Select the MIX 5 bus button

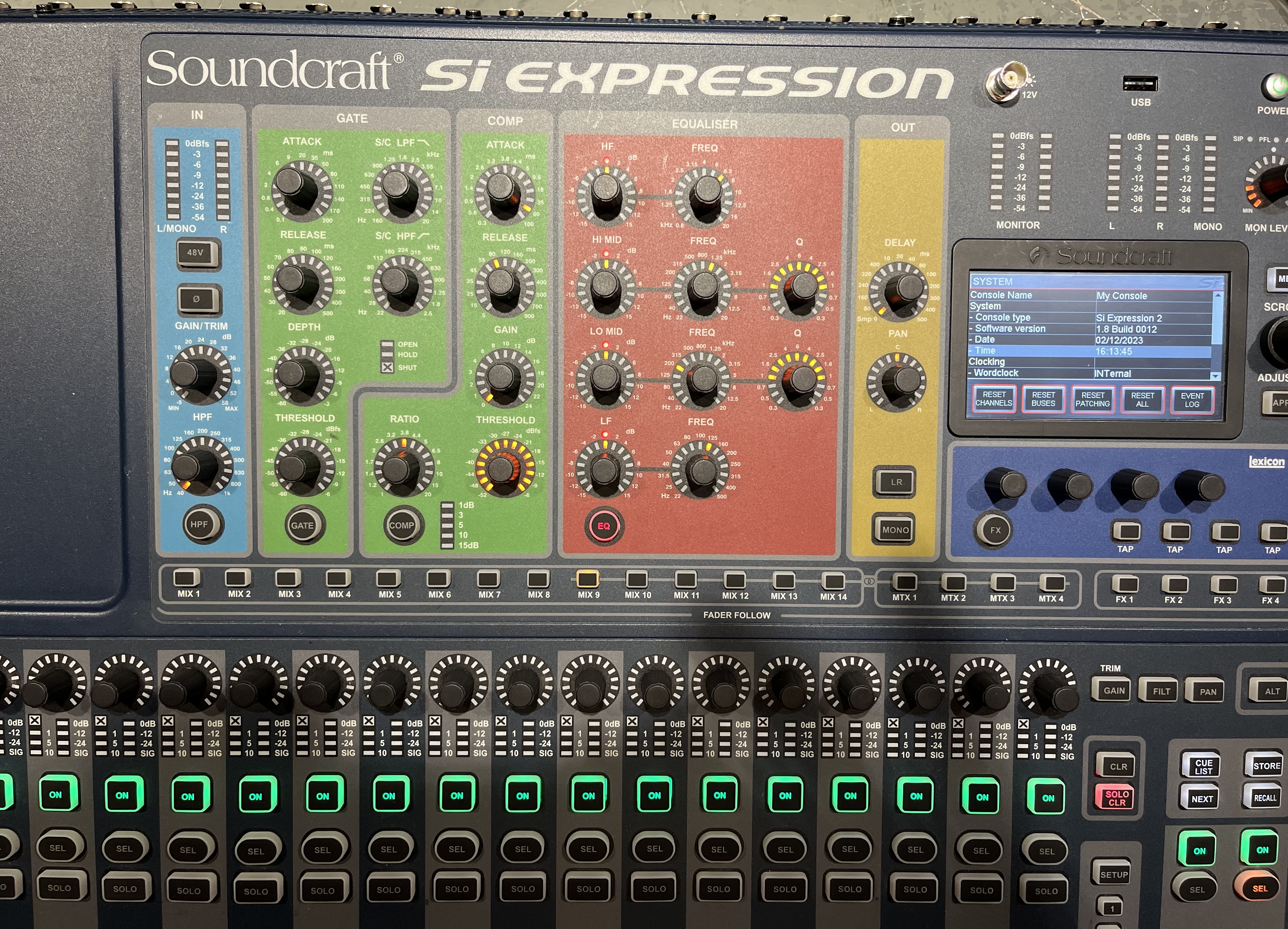pyautogui.click(x=389, y=579)
